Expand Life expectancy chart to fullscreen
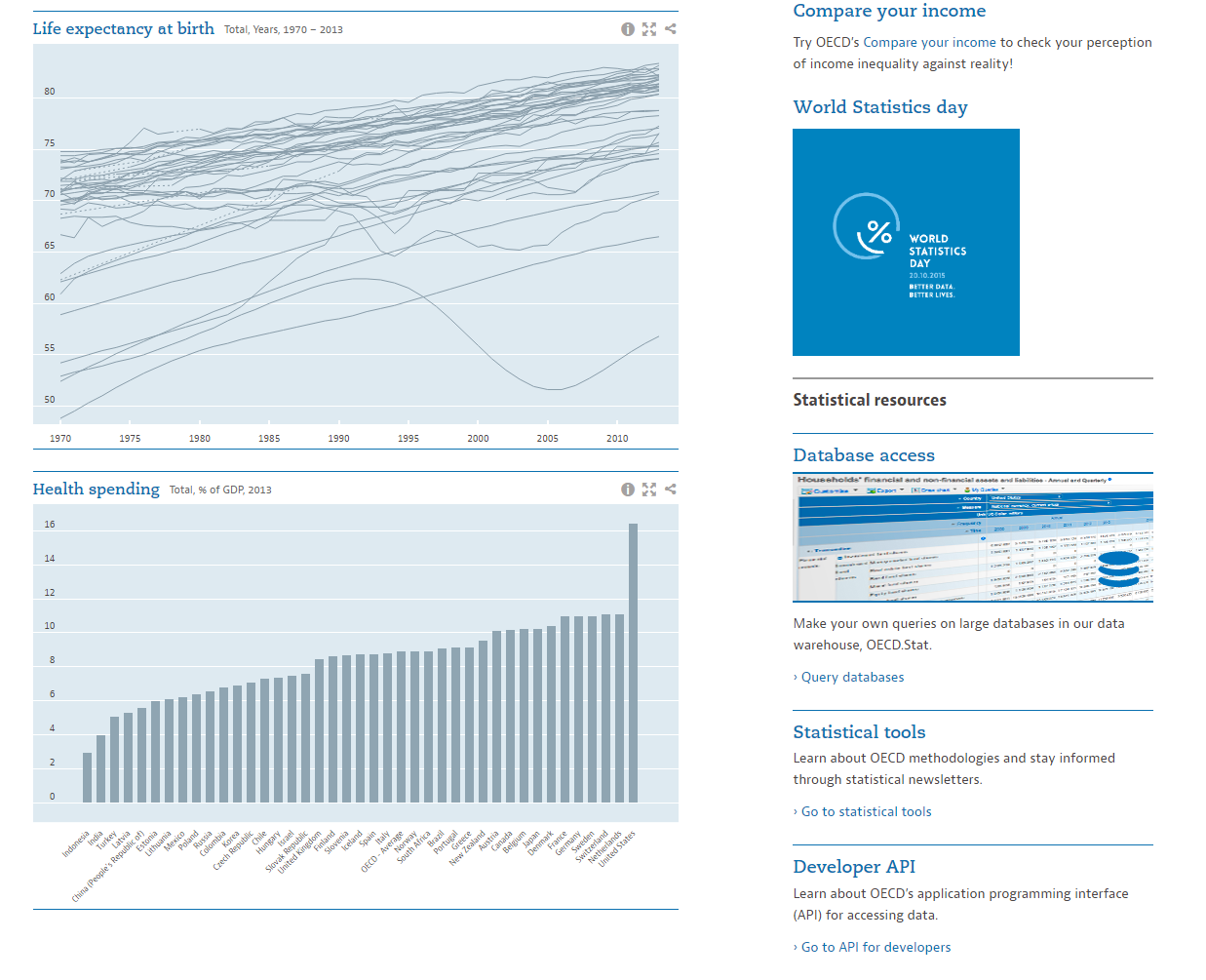This screenshot has height=980, width=1206. (649, 29)
